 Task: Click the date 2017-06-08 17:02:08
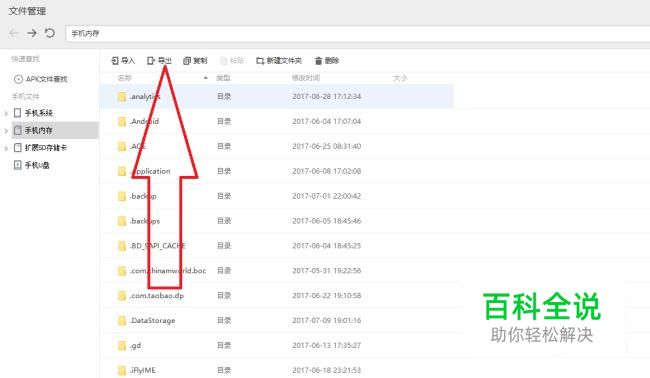[327, 171]
